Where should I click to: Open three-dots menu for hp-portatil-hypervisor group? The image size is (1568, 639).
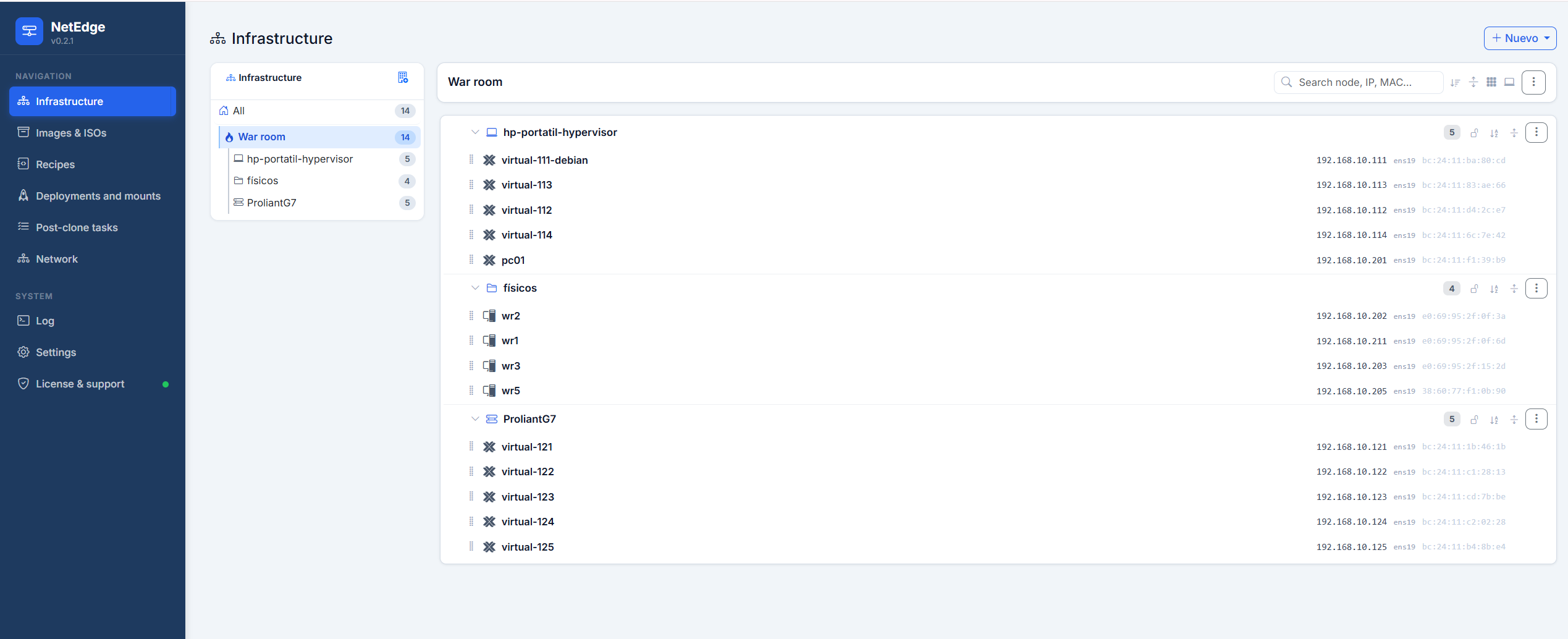pos(1536,132)
